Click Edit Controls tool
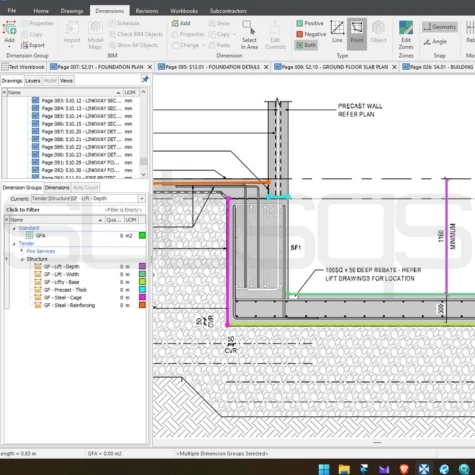 (275, 35)
